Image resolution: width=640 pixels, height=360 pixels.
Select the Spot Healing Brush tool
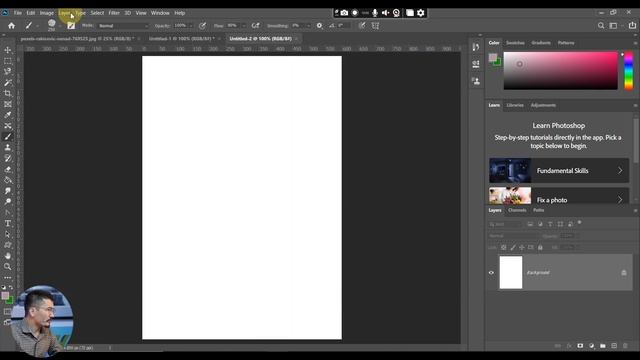click(8, 126)
